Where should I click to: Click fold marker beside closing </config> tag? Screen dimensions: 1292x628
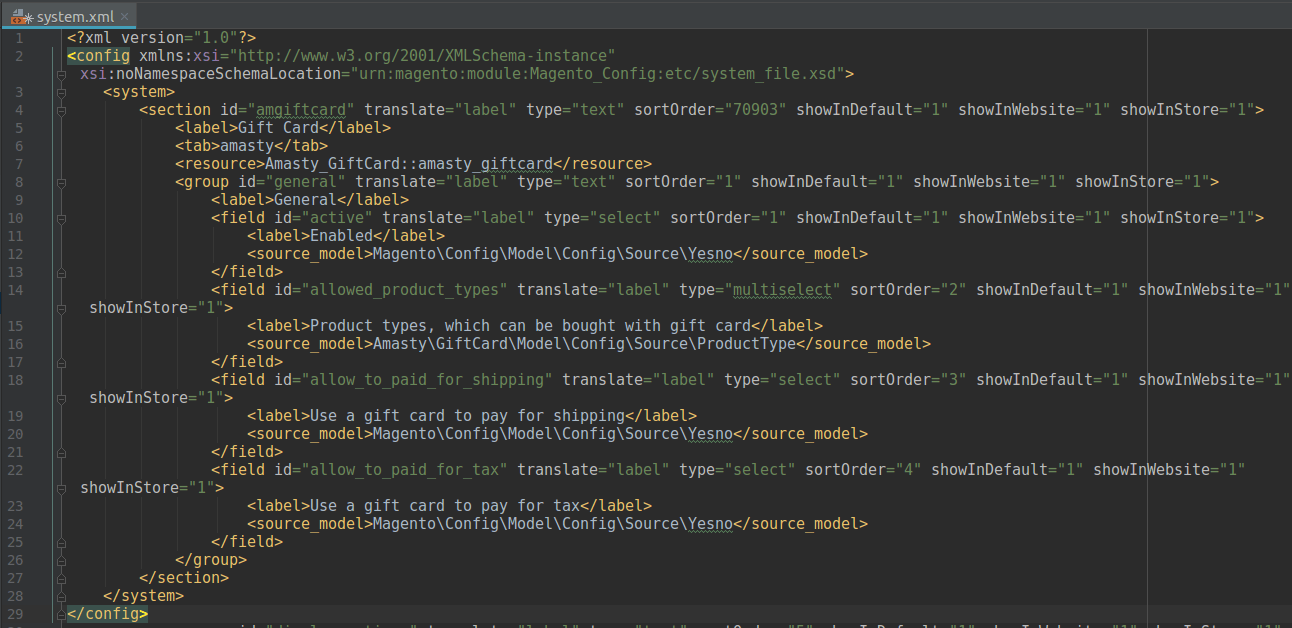click(61, 614)
